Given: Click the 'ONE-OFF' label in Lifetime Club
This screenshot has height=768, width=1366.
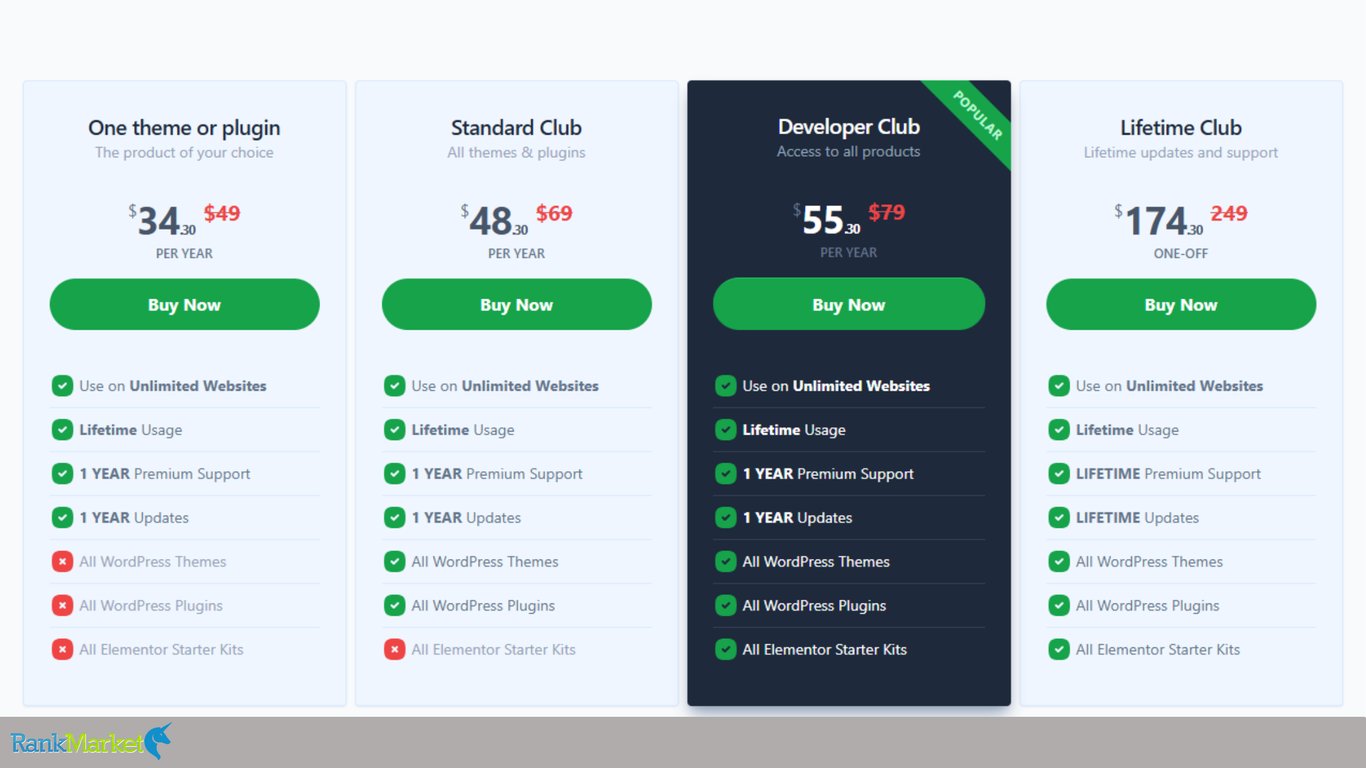Looking at the screenshot, I should 1181,254.
